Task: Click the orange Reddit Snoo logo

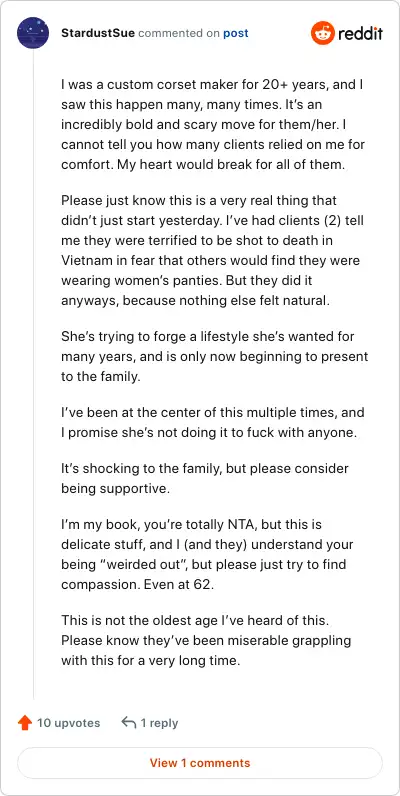Action: coord(322,33)
